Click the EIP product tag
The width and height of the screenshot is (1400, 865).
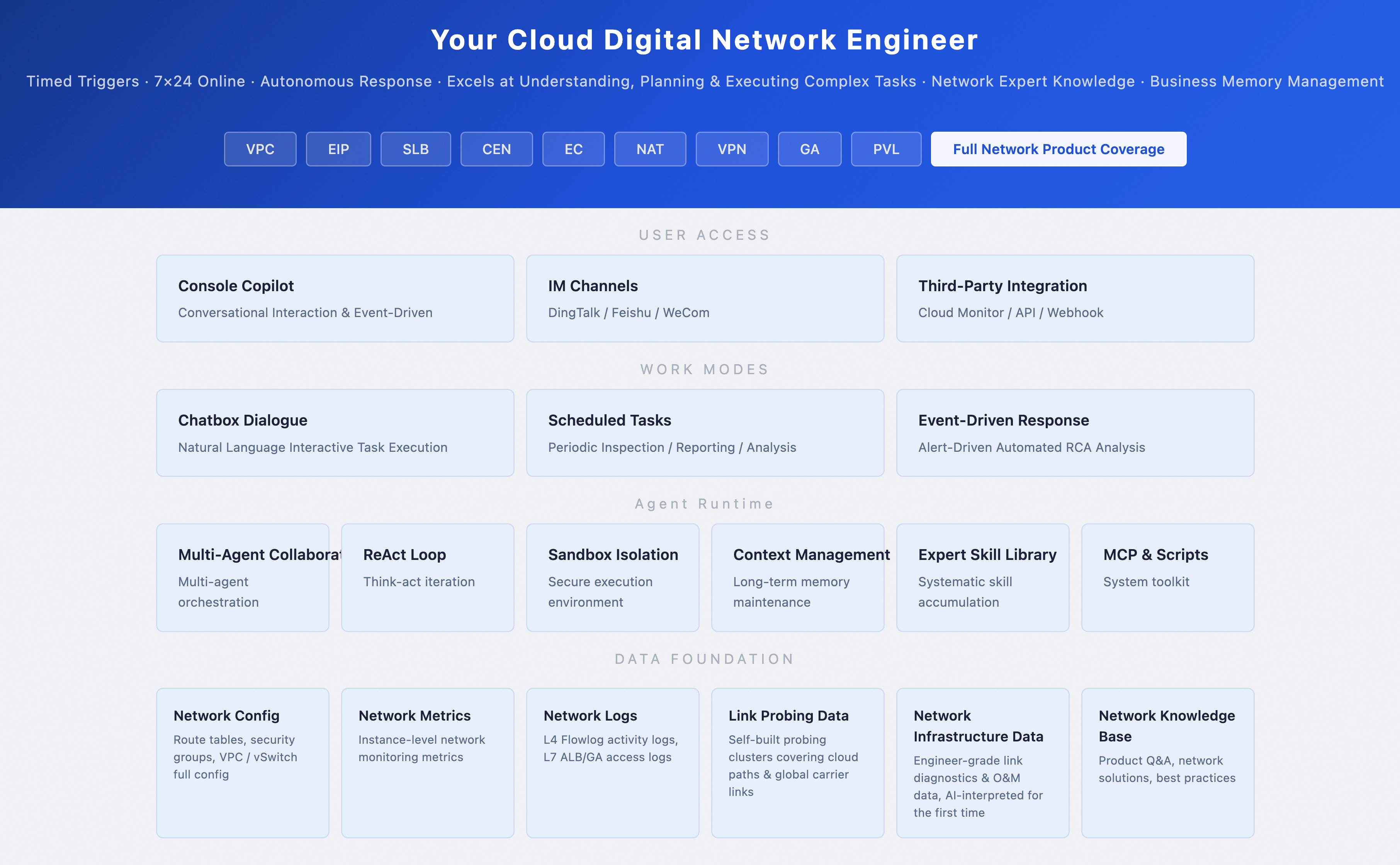tap(338, 149)
